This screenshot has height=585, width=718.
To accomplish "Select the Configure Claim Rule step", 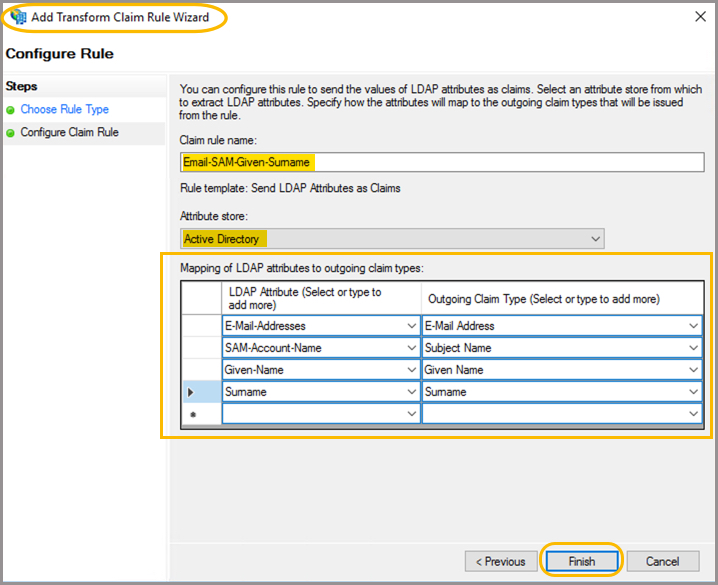I will 69,132.
